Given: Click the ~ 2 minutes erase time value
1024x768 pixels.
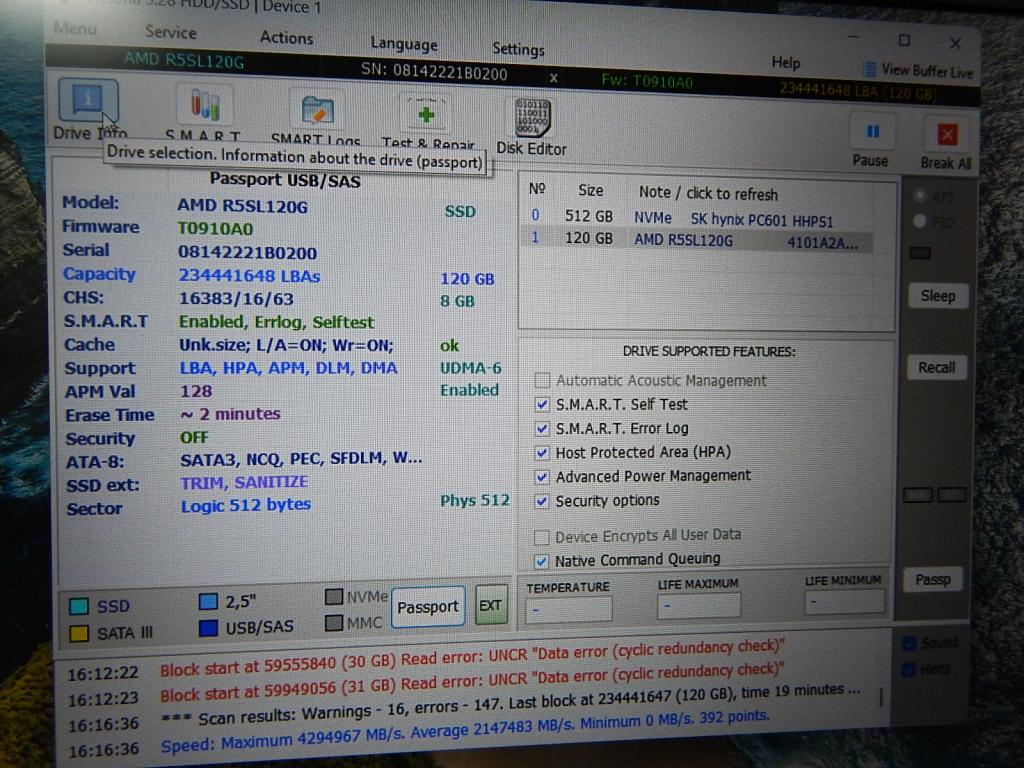Looking at the screenshot, I should coord(230,414).
